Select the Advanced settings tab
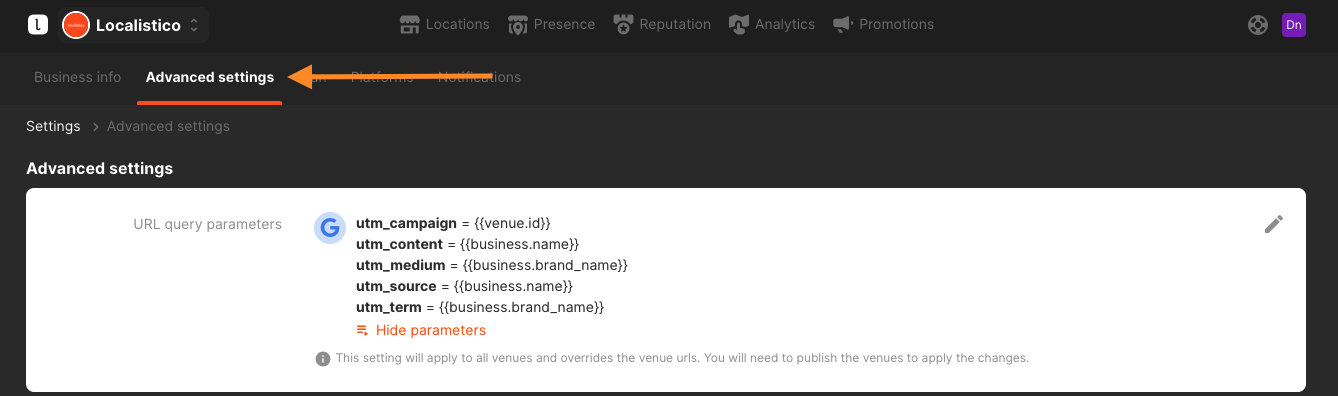Image resolution: width=1338 pixels, height=396 pixels. (210, 77)
